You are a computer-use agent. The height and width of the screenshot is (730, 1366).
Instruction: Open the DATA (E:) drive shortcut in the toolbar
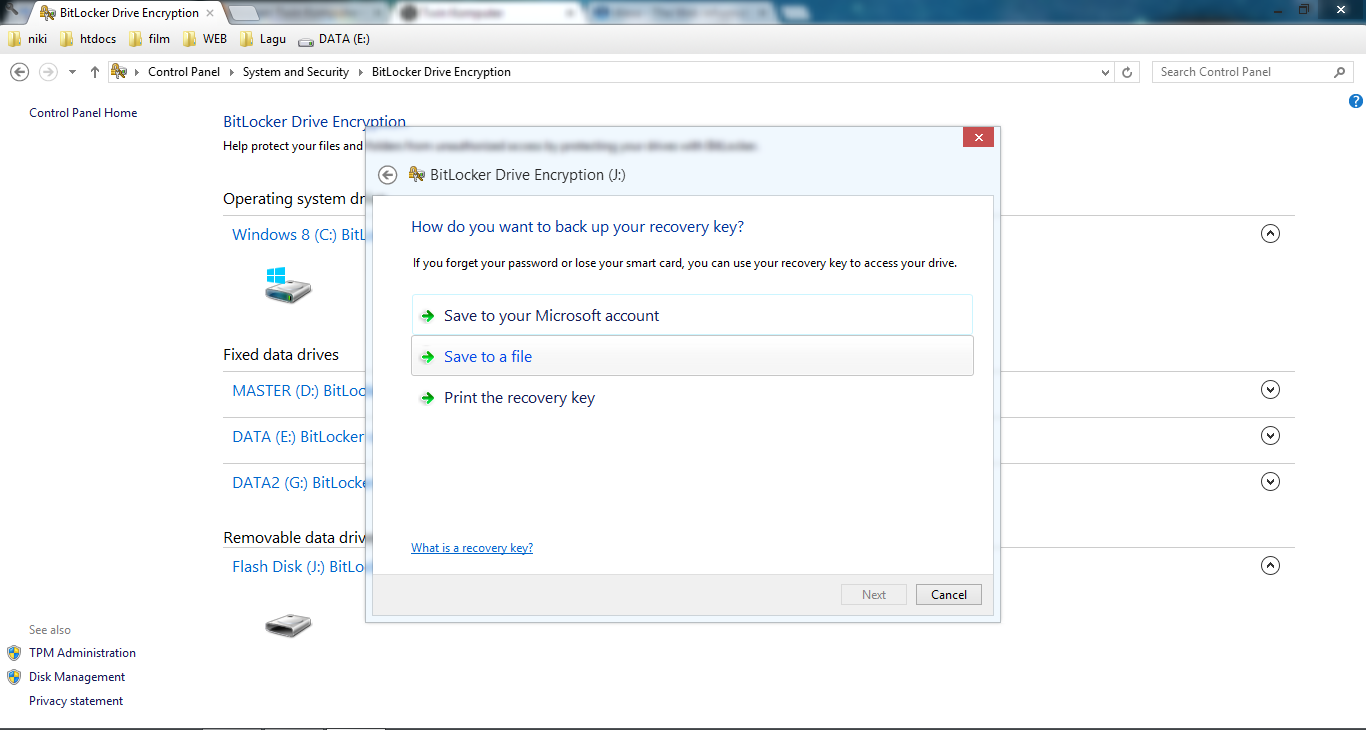[x=334, y=39]
